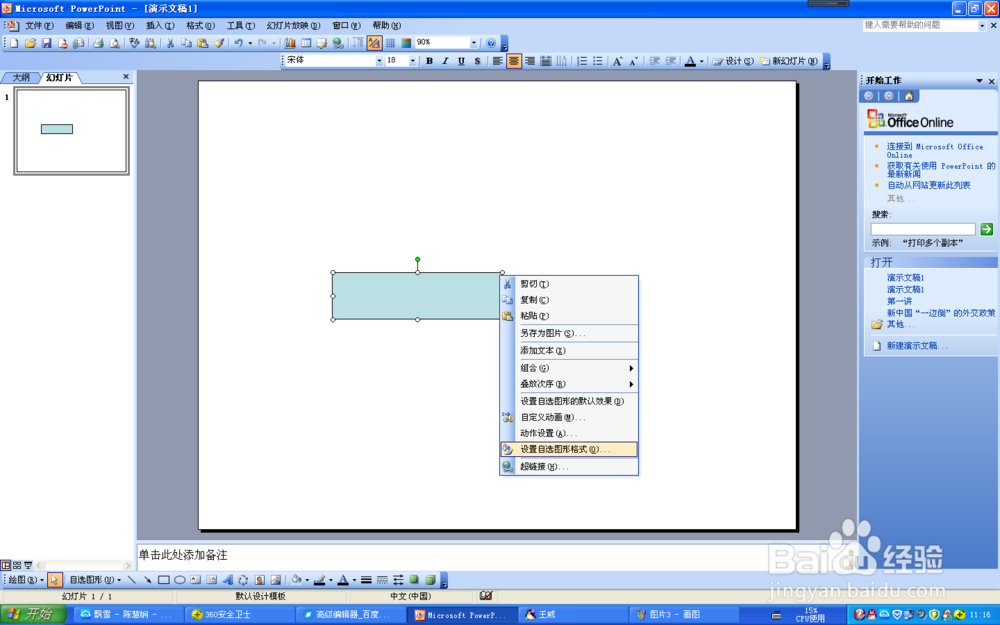The image size is (1000, 625).
Task: Select slide 1 thumbnail in the panel
Action: click(71, 131)
